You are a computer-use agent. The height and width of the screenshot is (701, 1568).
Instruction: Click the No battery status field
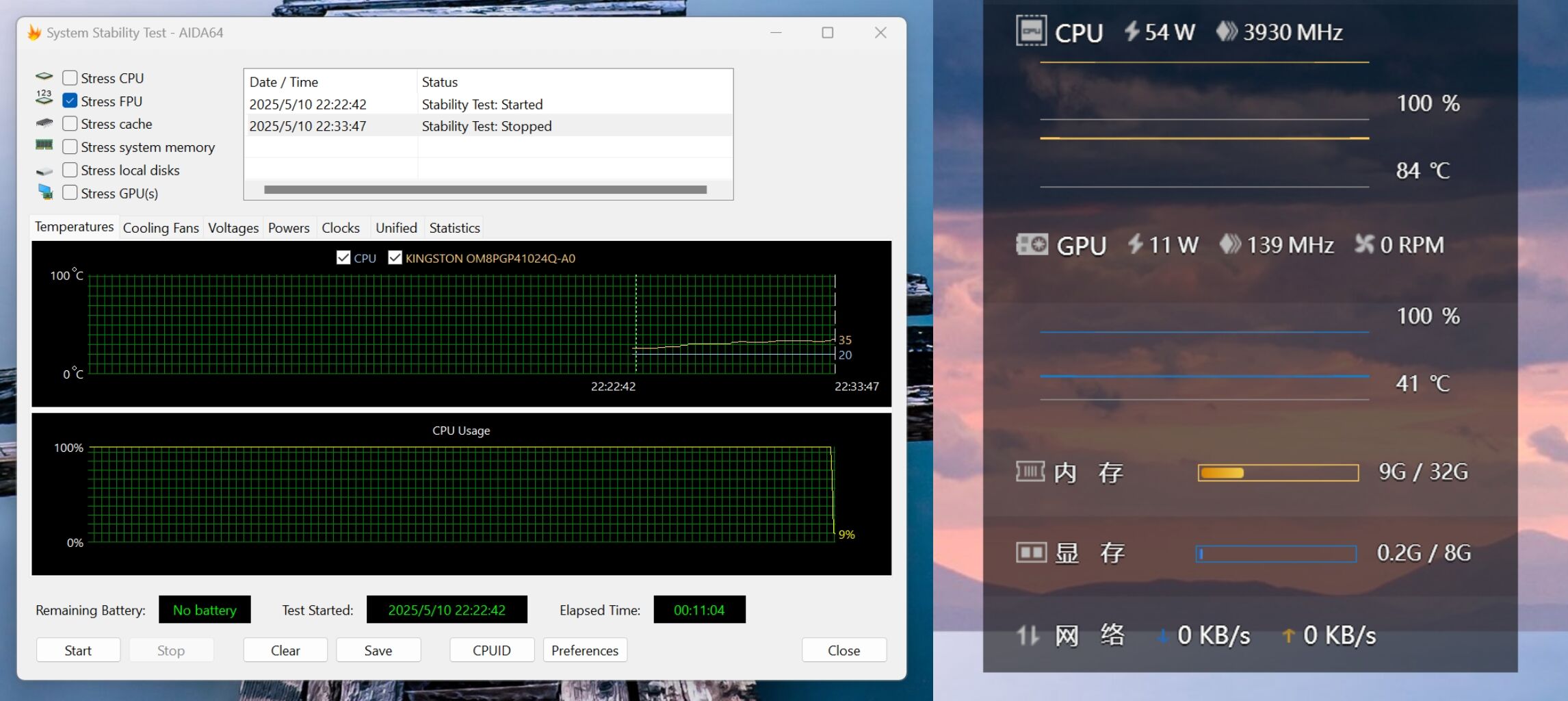click(205, 610)
